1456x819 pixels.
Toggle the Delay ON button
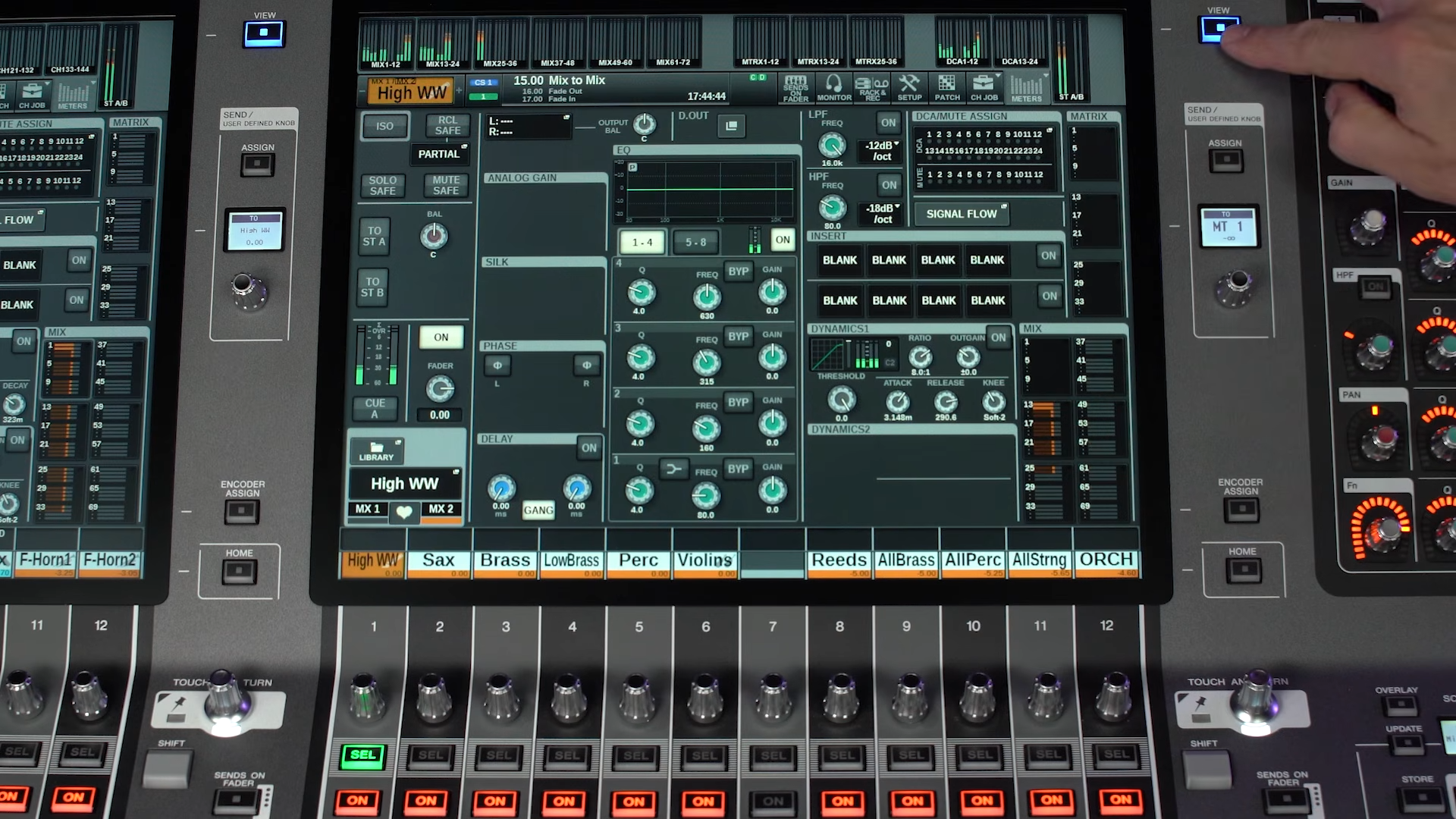tap(589, 447)
